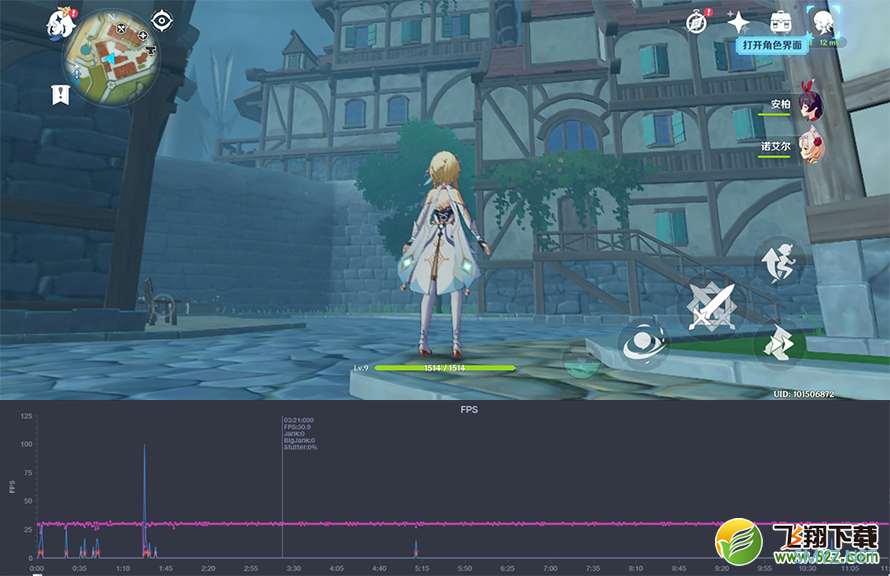This screenshot has width=890, height=576.
Task: Click the 100 FPS axis label
Action: click(x=26, y=444)
